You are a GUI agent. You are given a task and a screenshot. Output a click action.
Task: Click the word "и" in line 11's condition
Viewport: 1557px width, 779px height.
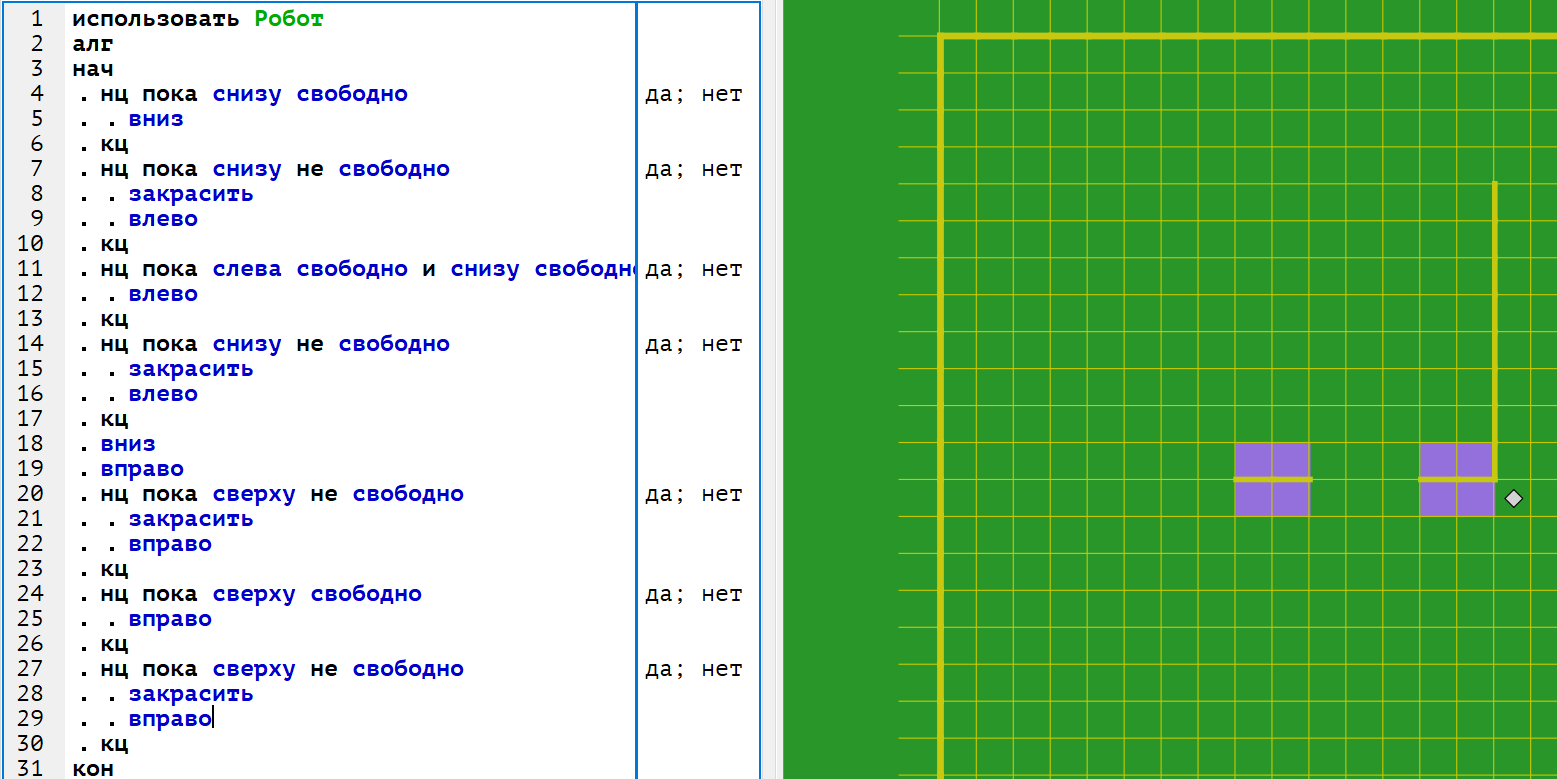tap(429, 269)
